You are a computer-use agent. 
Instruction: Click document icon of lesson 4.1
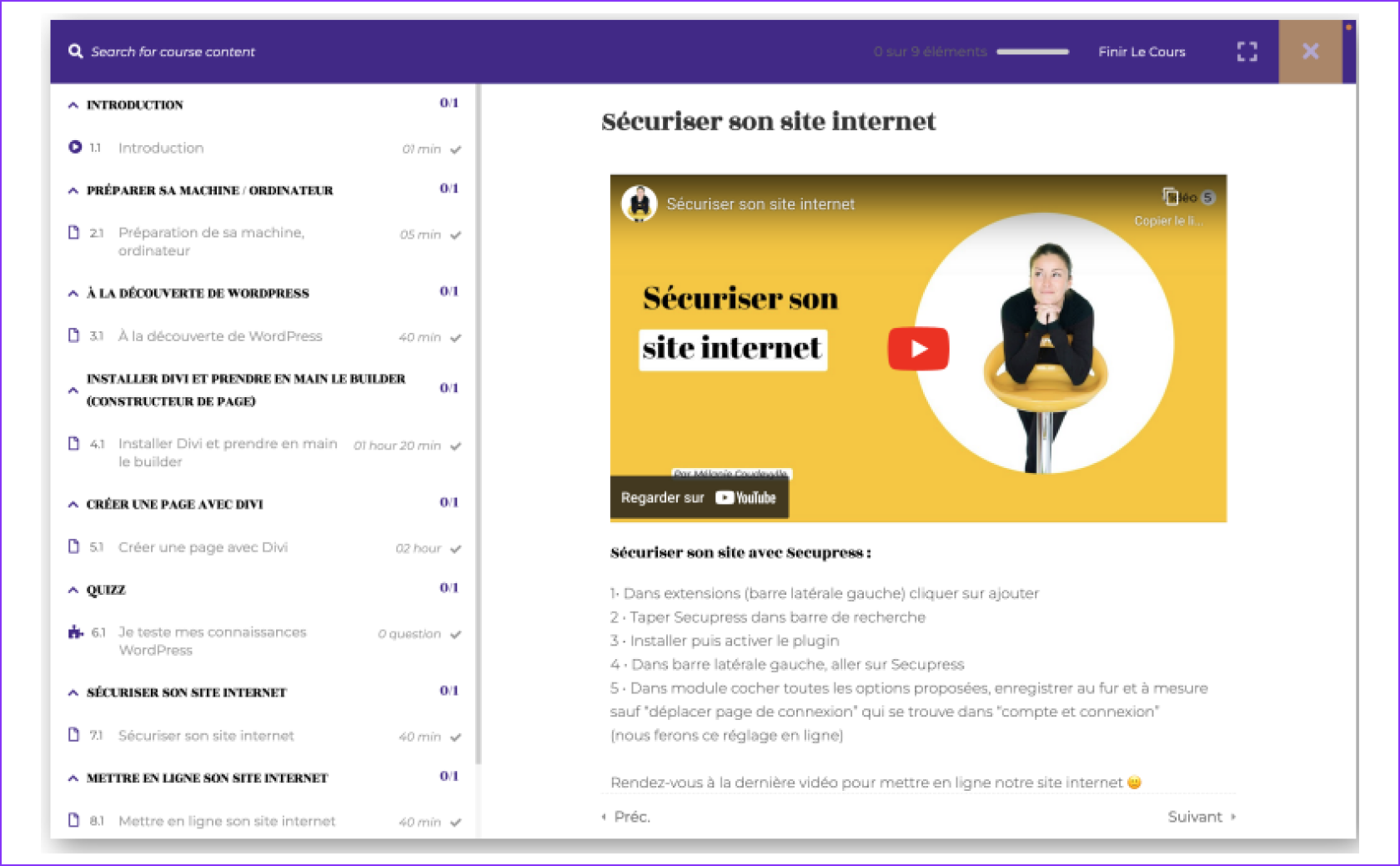click(x=74, y=443)
